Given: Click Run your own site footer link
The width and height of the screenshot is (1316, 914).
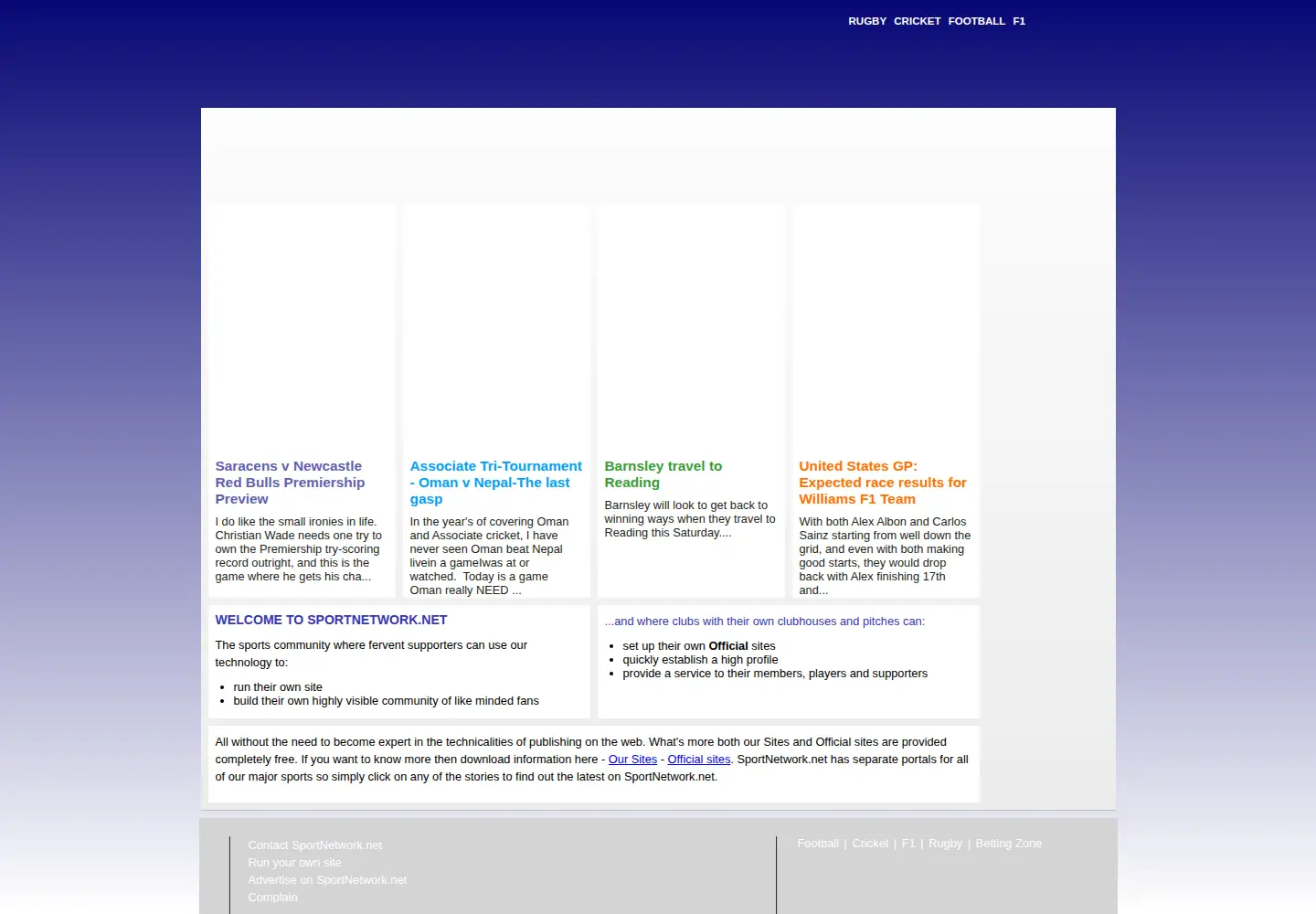Looking at the screenshot, I should tap(294, 863).
